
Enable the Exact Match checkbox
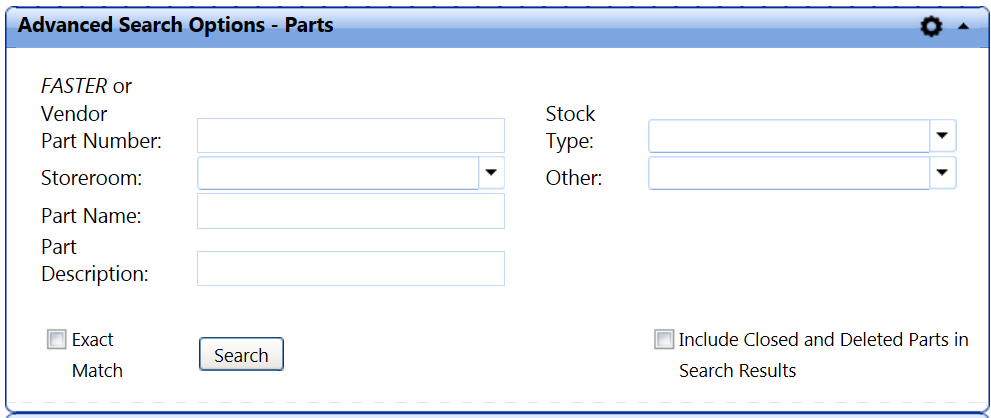point(56,340)
